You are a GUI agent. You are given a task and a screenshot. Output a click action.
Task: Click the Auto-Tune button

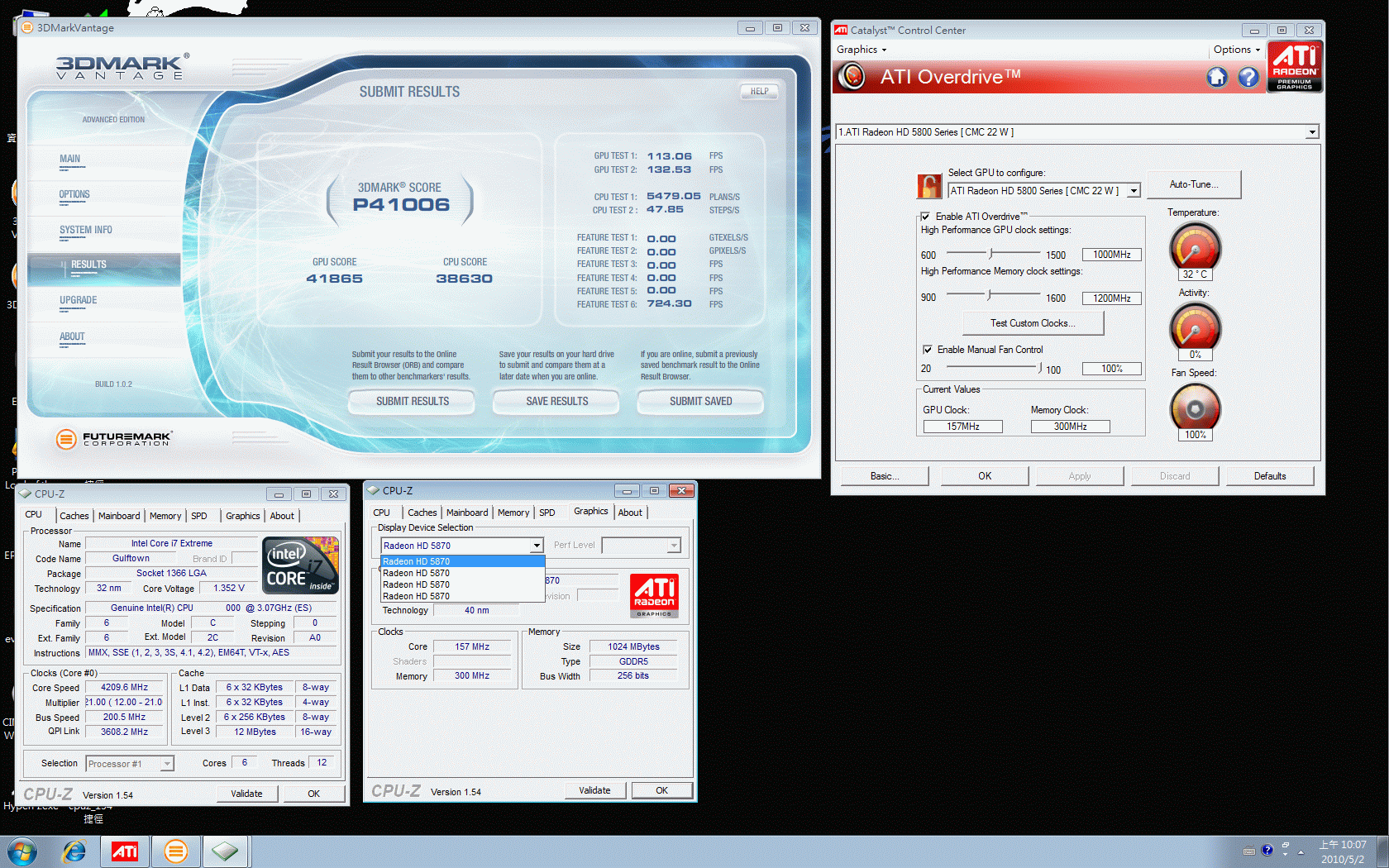(x=1194, y=185)
